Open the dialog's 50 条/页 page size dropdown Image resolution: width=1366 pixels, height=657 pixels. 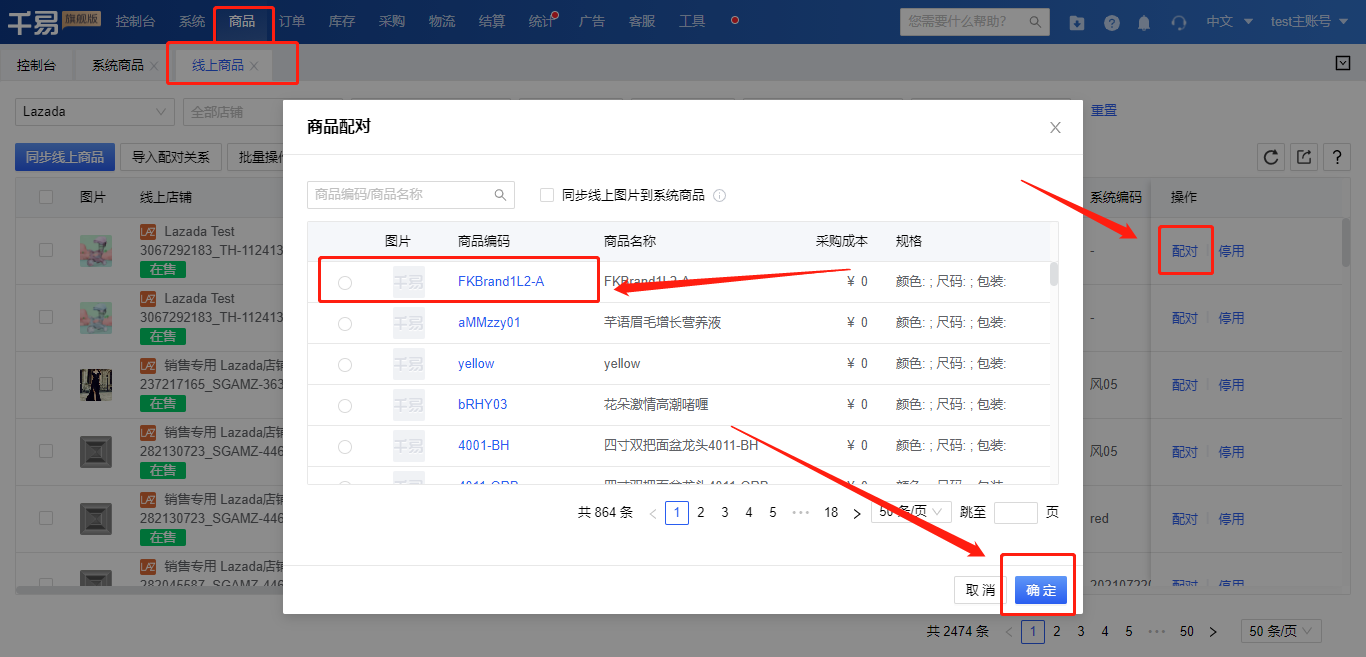point(911,512)
